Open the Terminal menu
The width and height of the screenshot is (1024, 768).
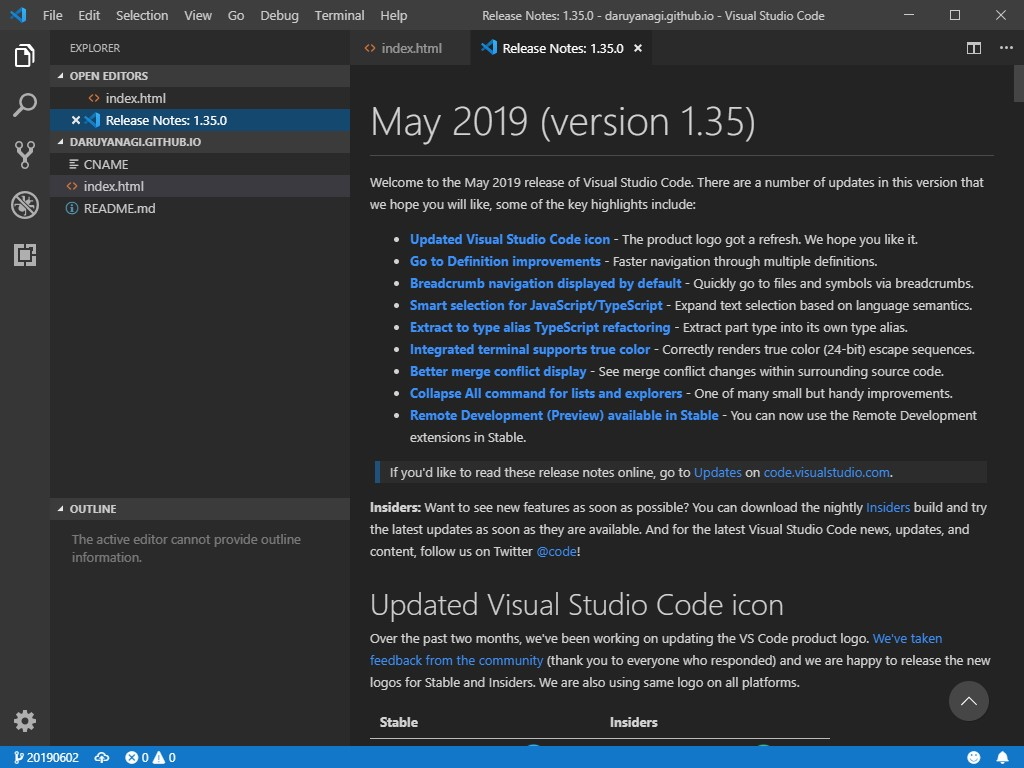pos(338,15)
